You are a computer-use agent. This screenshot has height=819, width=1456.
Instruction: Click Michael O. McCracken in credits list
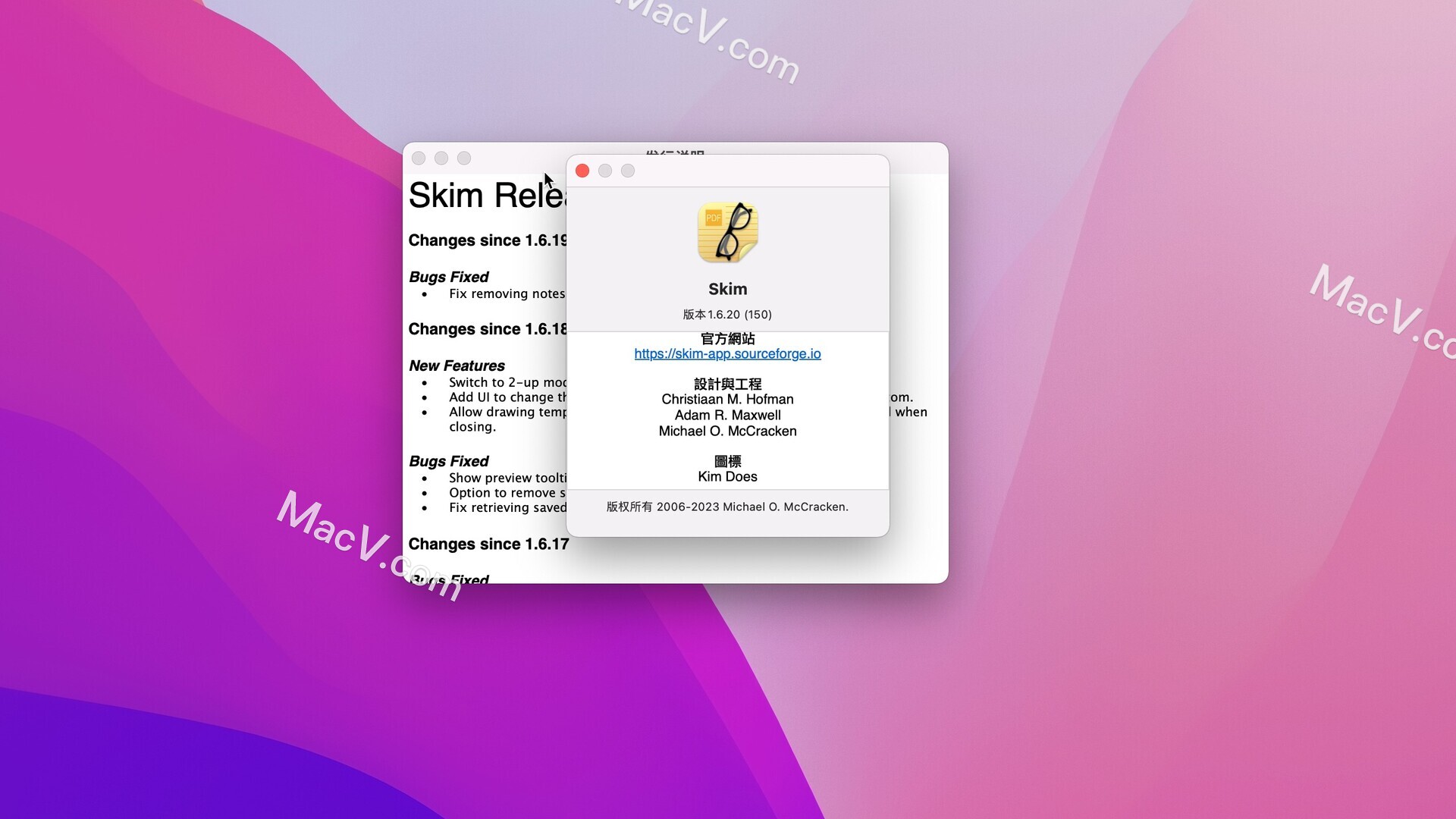pos(727,431)
